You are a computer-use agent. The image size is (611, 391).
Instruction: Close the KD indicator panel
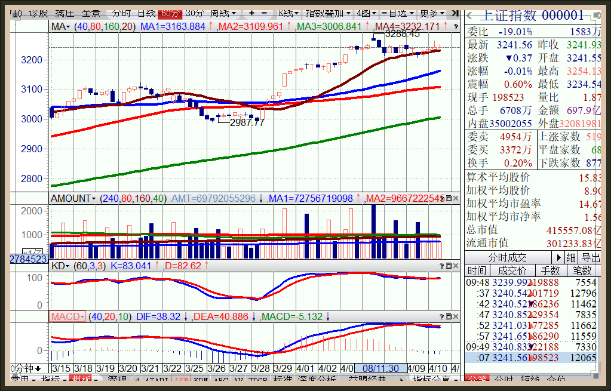(x=456, y=266)
